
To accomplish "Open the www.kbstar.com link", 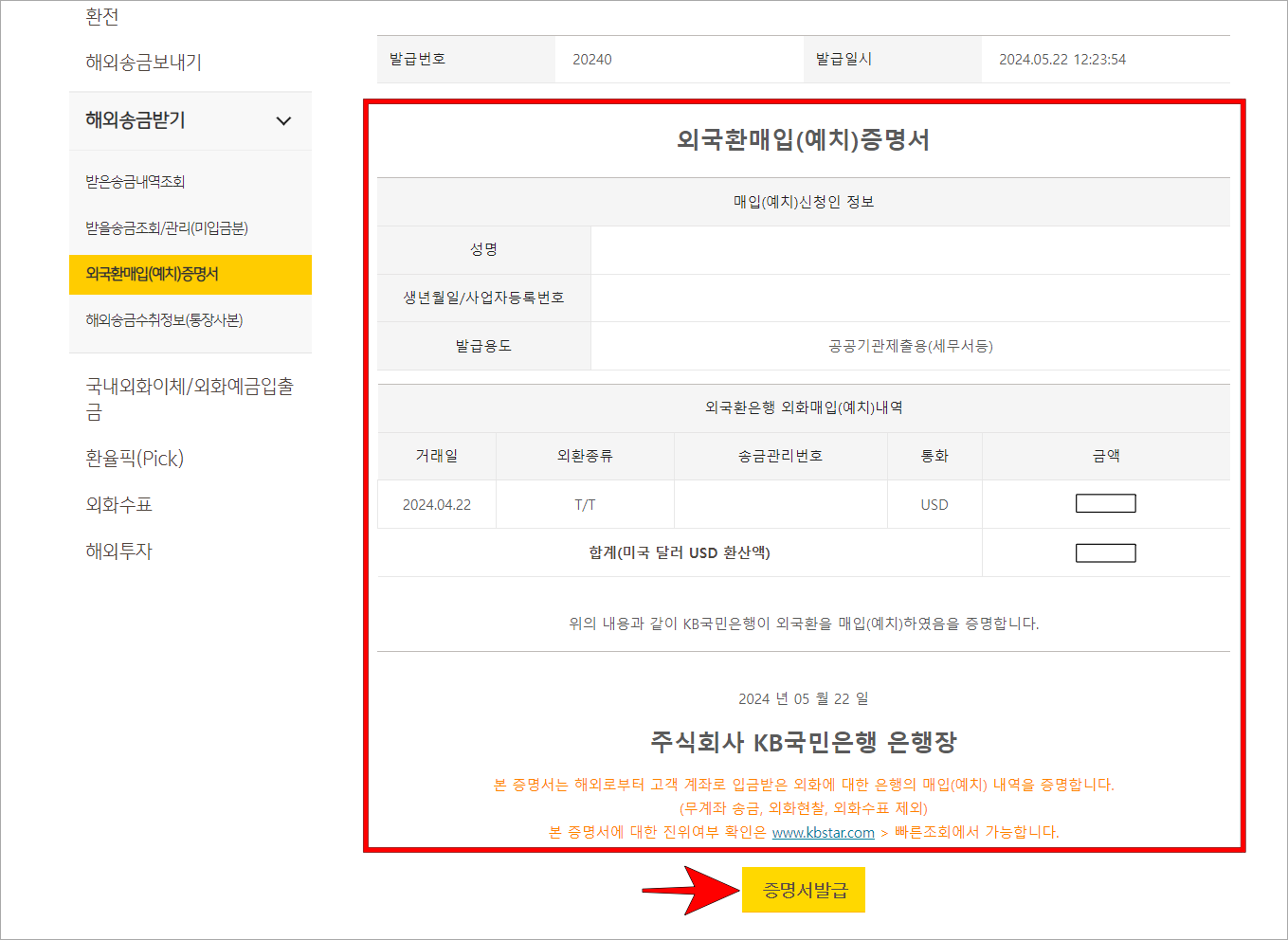I will click(x=823, y=833).
